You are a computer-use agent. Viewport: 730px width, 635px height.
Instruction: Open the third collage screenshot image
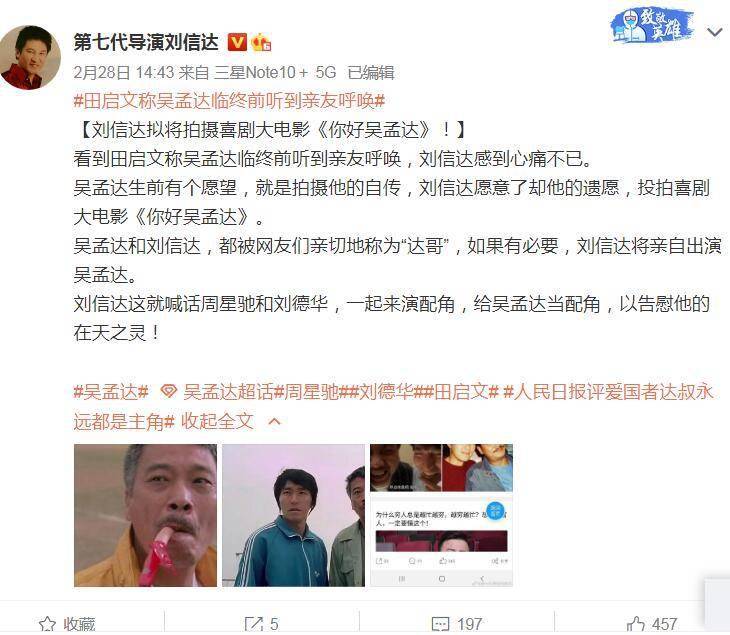point(441,515)
